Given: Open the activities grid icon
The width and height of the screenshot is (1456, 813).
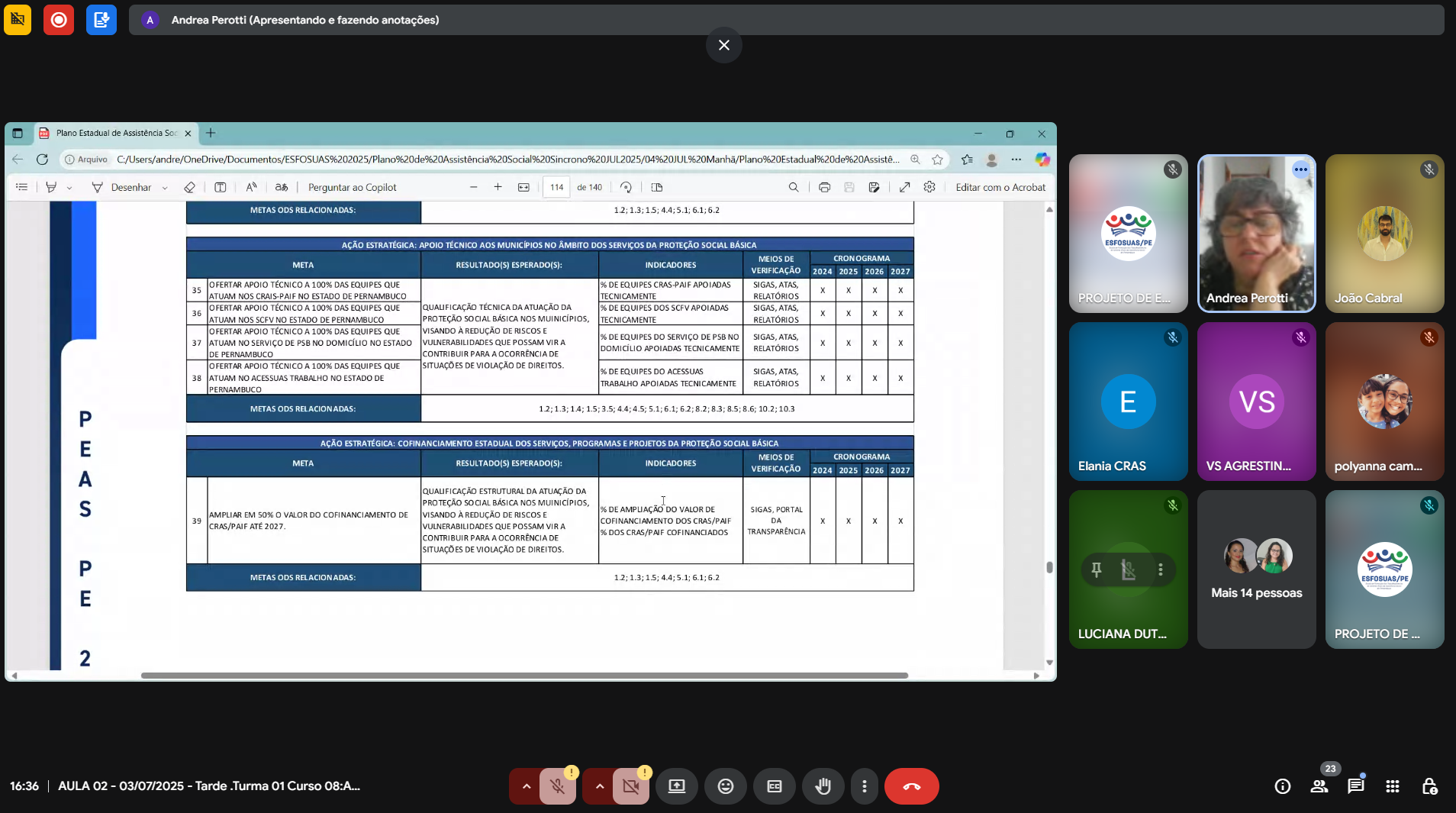Looking at the screenshot, I should [x=1392, y=786].
